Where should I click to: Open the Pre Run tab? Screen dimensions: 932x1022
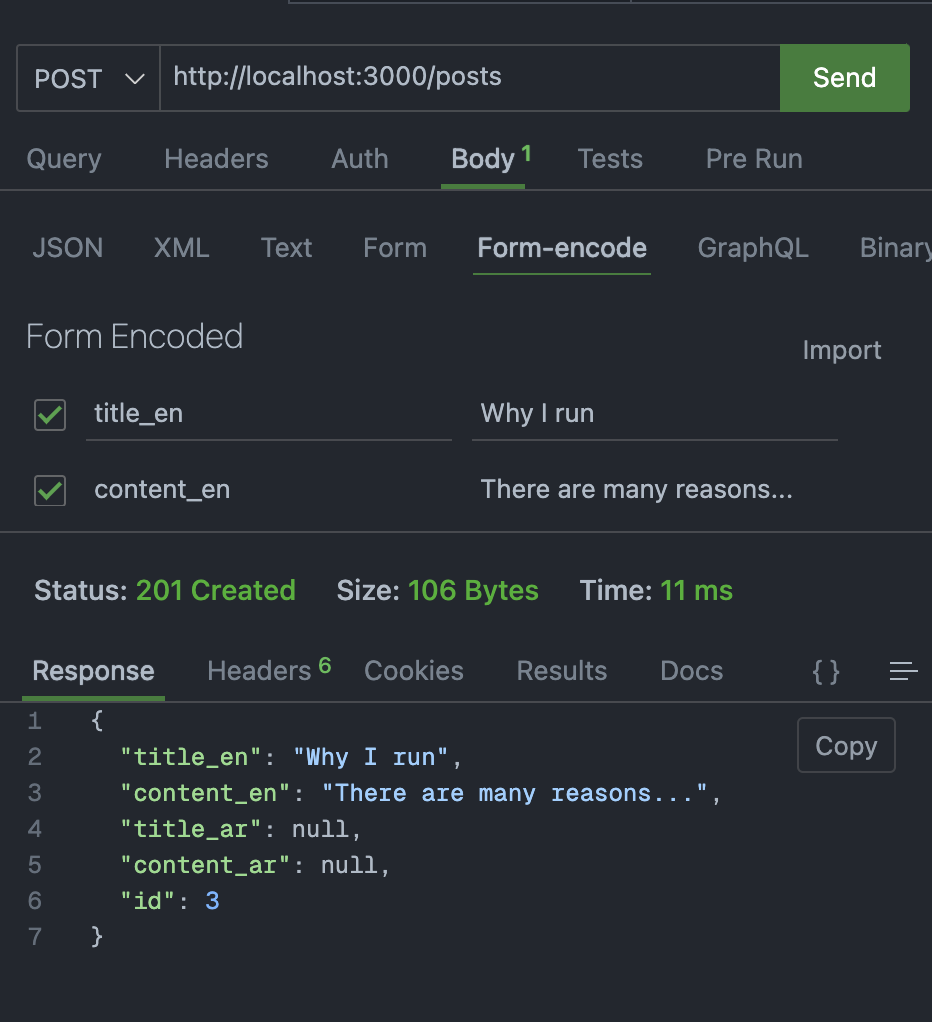click(753, 158)
